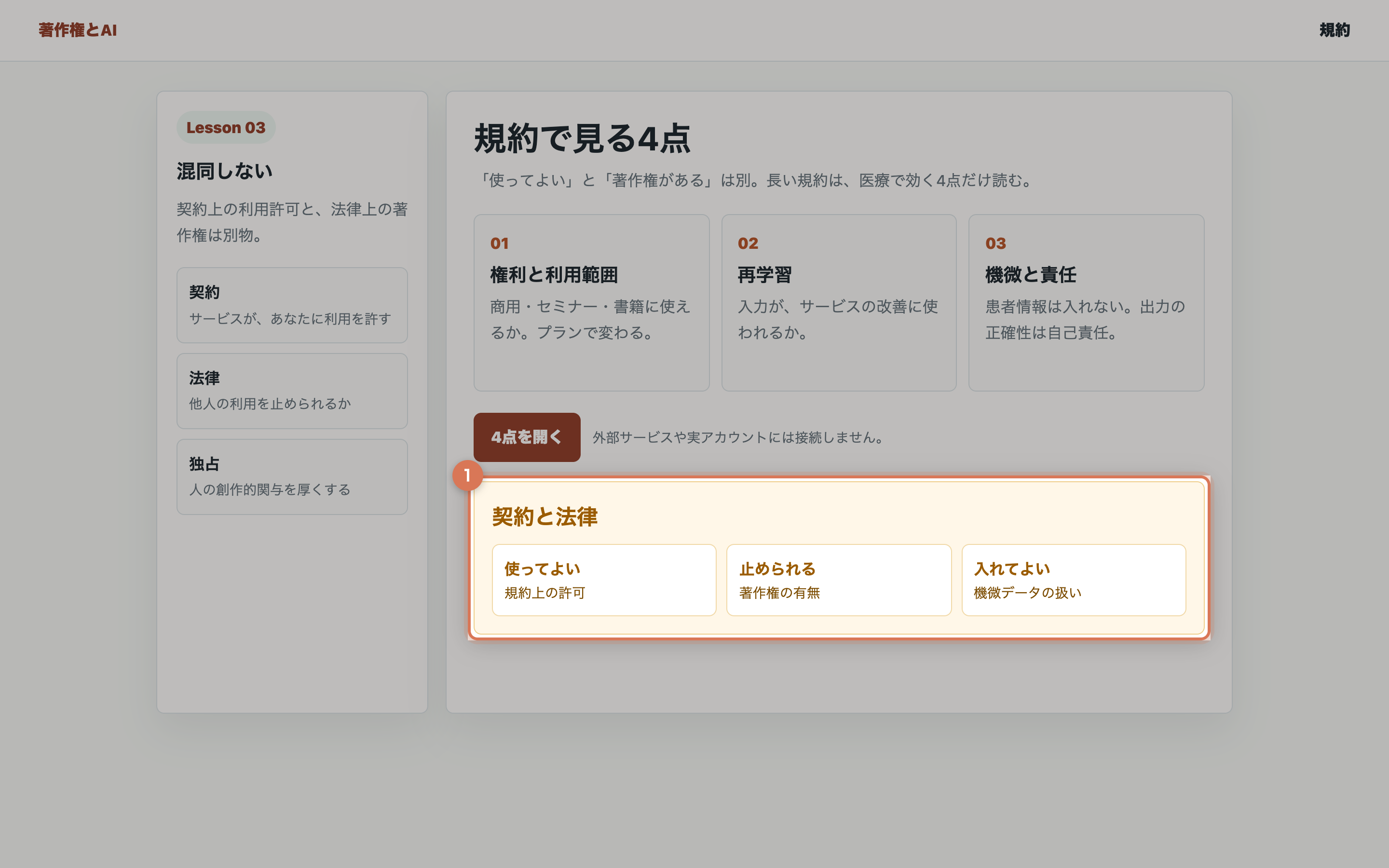
Task: Click the 規約で見る4点 title
Action: [582, 138]
